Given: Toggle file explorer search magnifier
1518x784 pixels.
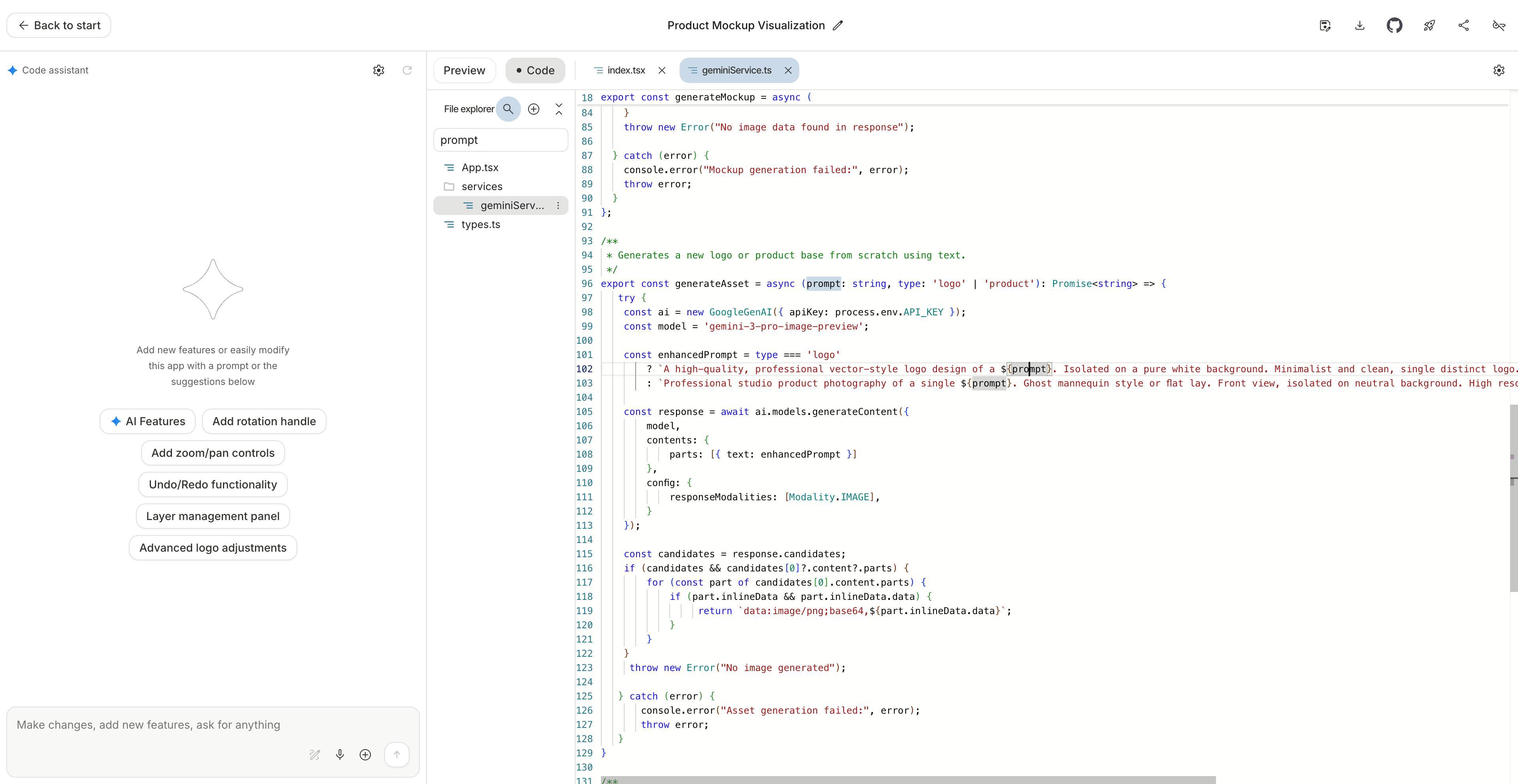Looking at the screenshot, I should (508, 109).
